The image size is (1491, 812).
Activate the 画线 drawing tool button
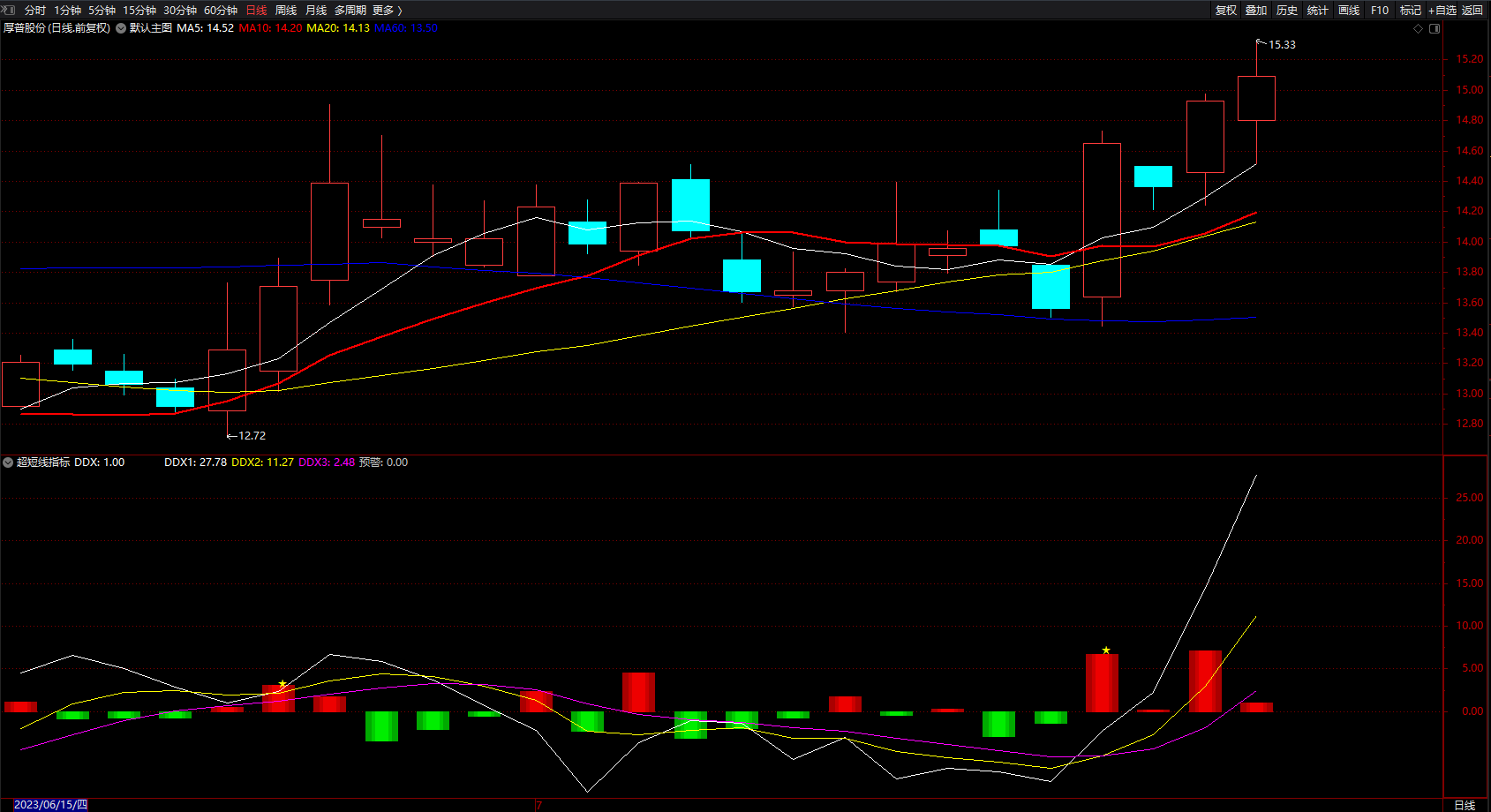click(1349, 11)
